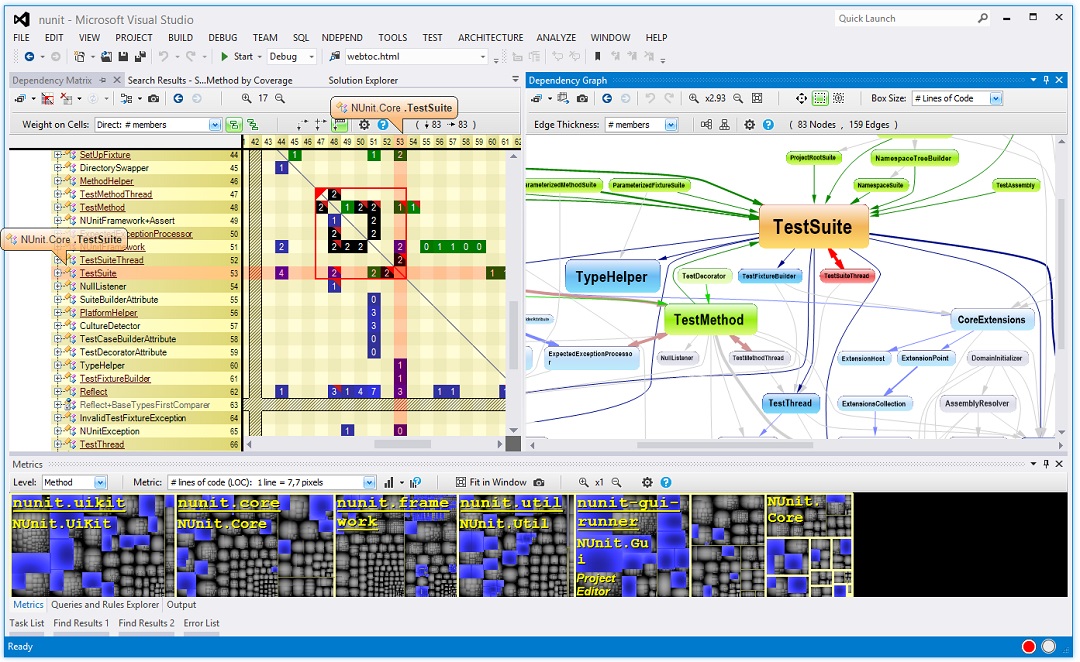
Task: Toggle highlighted matrix header-expand green button
Action: (338, 125)
